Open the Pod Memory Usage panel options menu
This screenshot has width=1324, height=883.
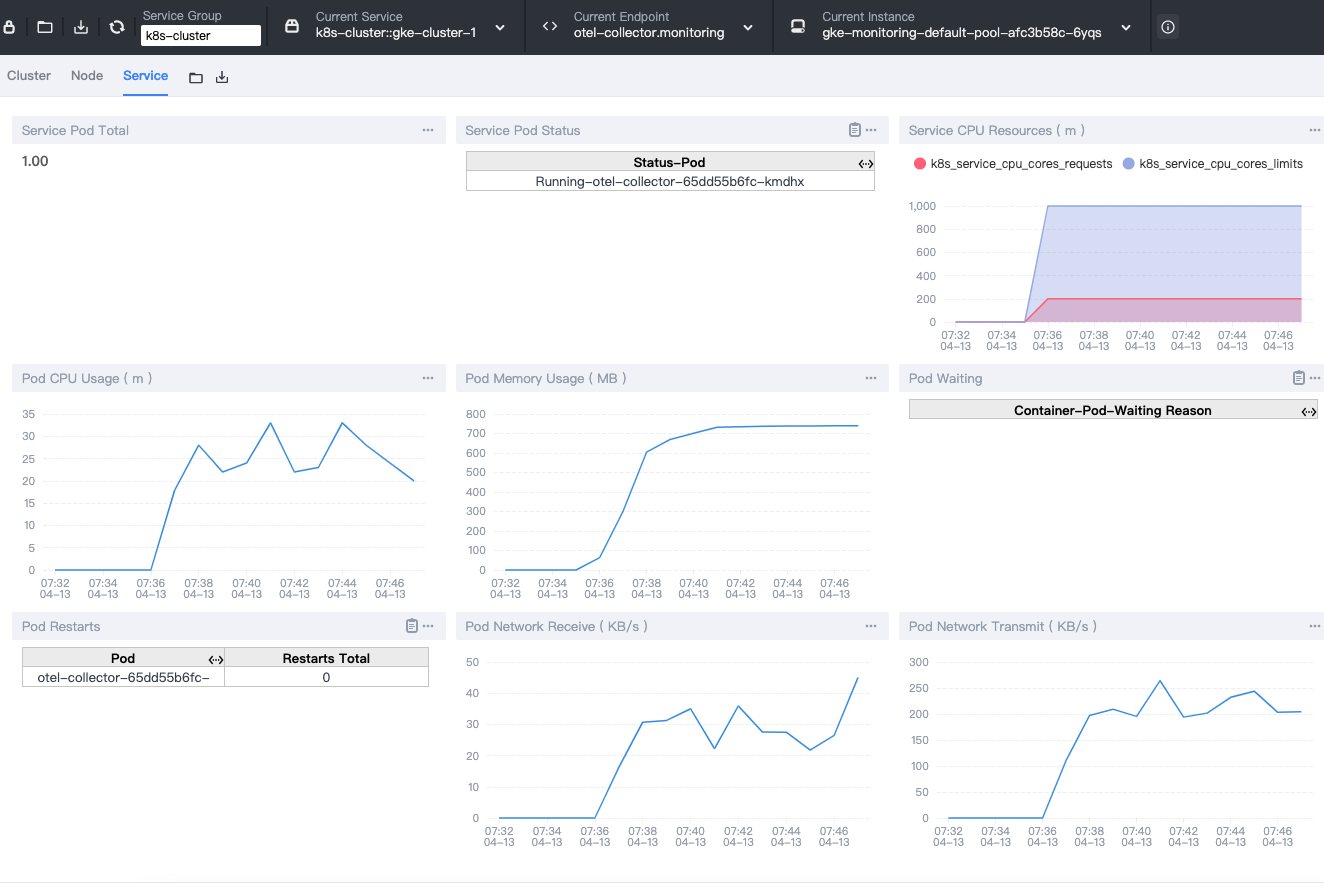pos(871,378)
